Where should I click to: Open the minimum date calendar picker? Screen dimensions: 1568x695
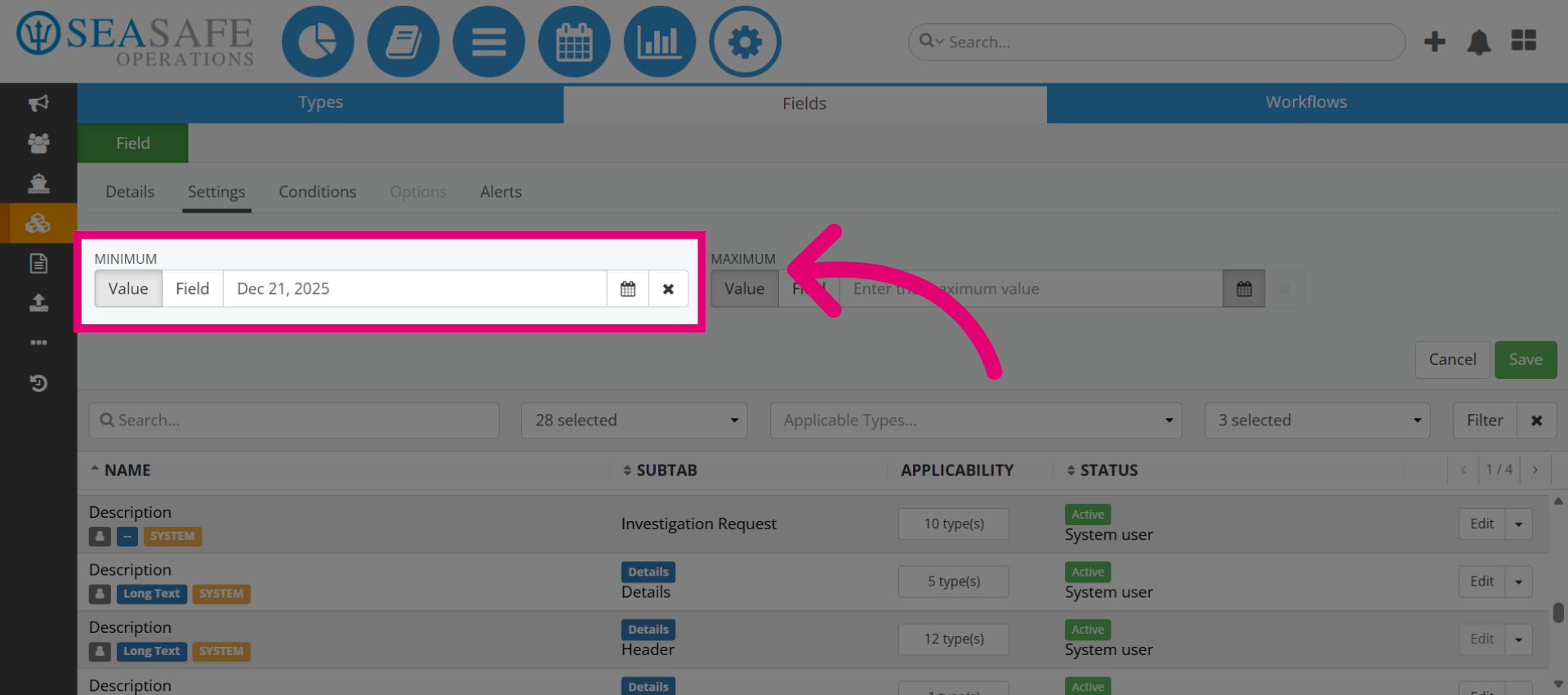click(628, 289)
